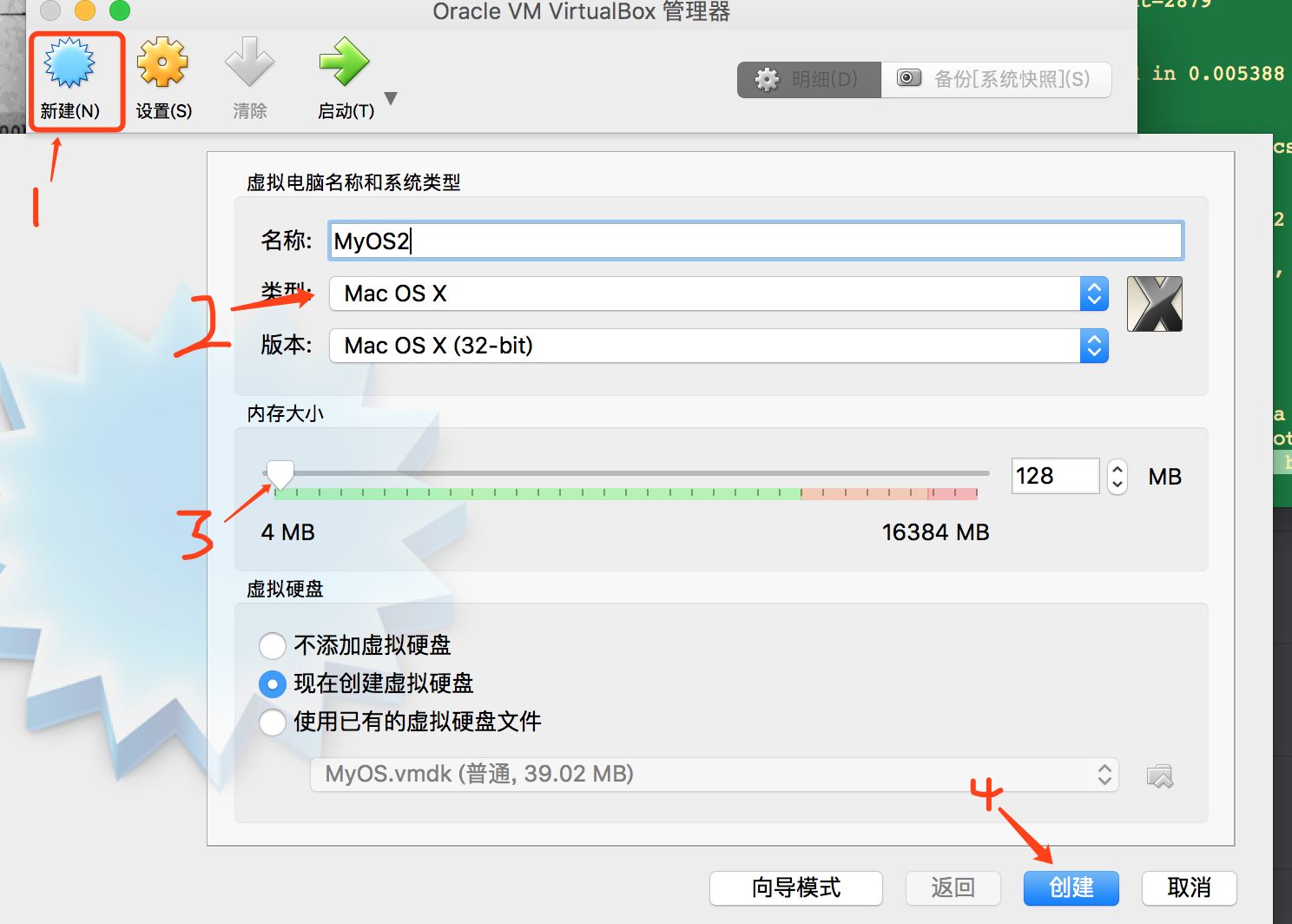Switch to the 备份[系统快照](S) snapshots tab
Screen dimensions: 1292x924
[997, 80]
